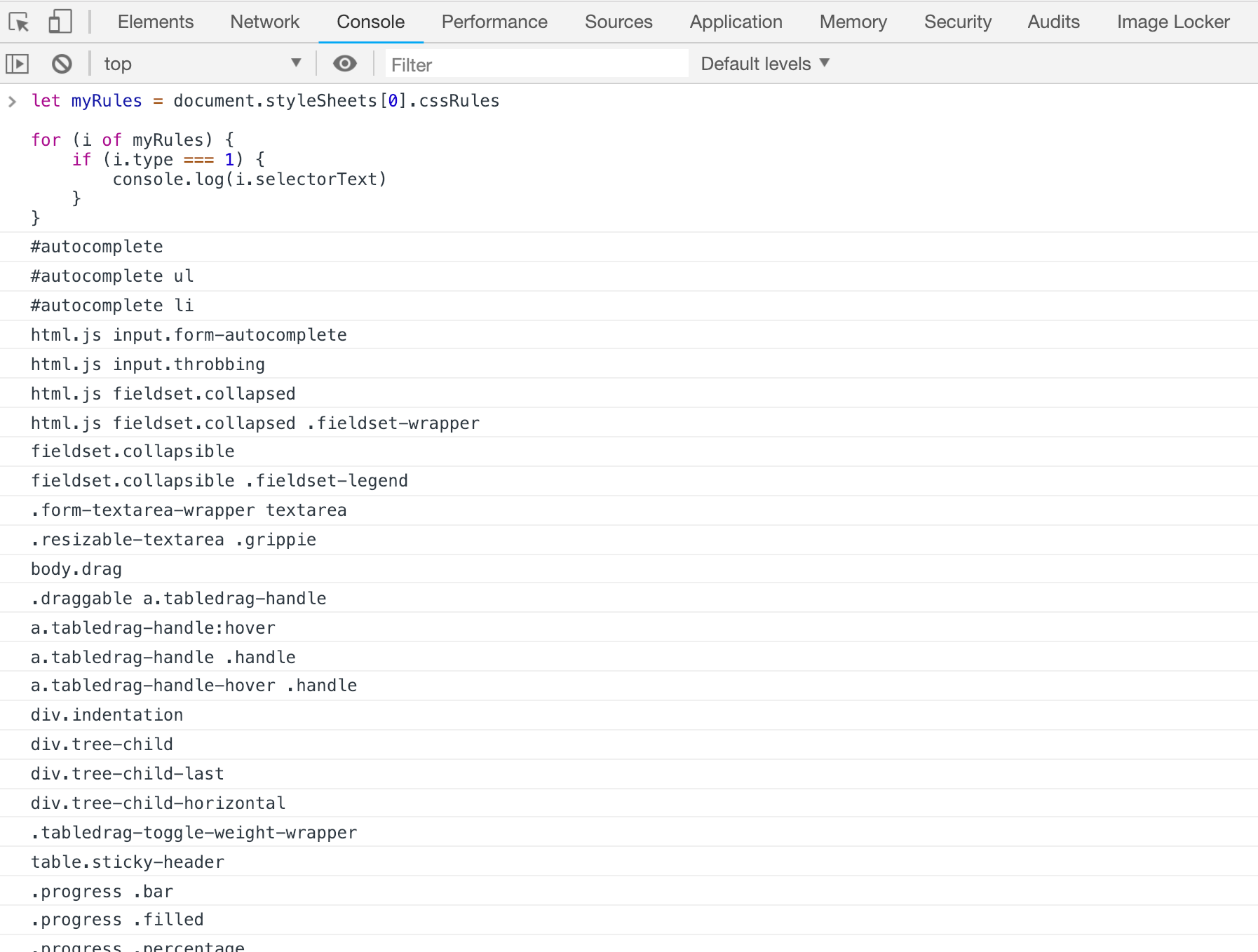Open the Network tab

point(264,22)
